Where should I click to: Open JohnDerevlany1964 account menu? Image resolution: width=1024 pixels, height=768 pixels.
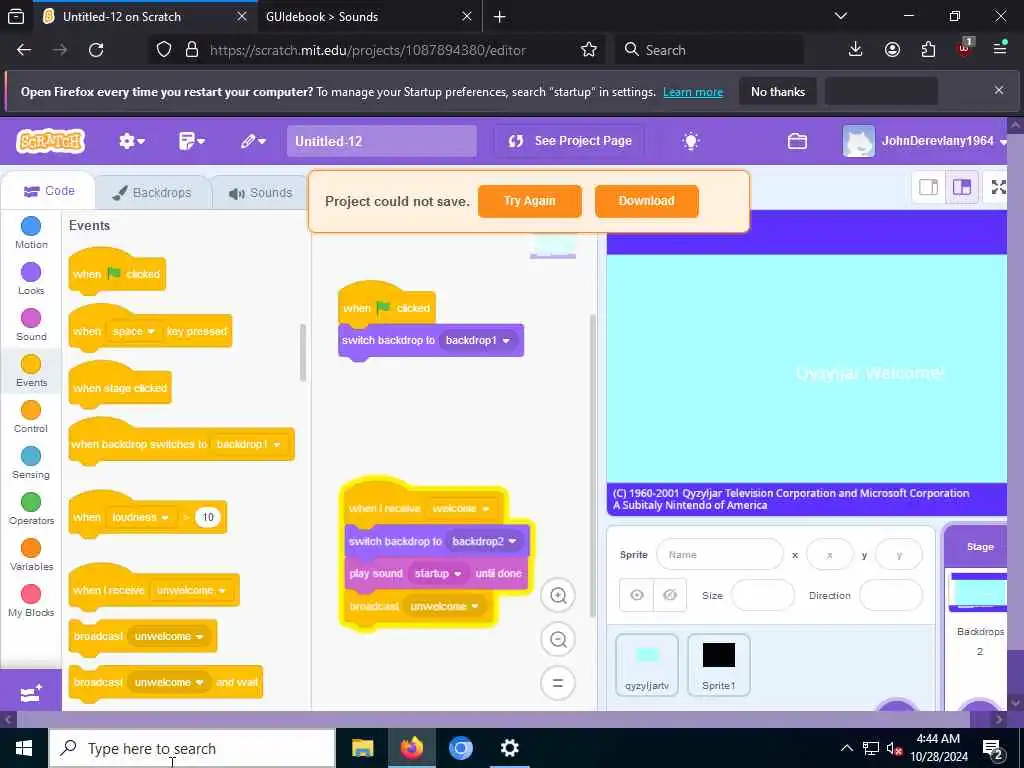click(x=925, y=141)
